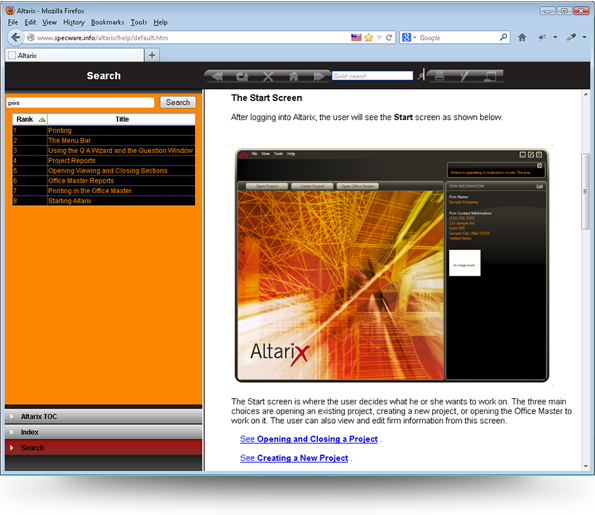
Task: Open See Opening and Closing a Project link
Action: coord(309,439)
